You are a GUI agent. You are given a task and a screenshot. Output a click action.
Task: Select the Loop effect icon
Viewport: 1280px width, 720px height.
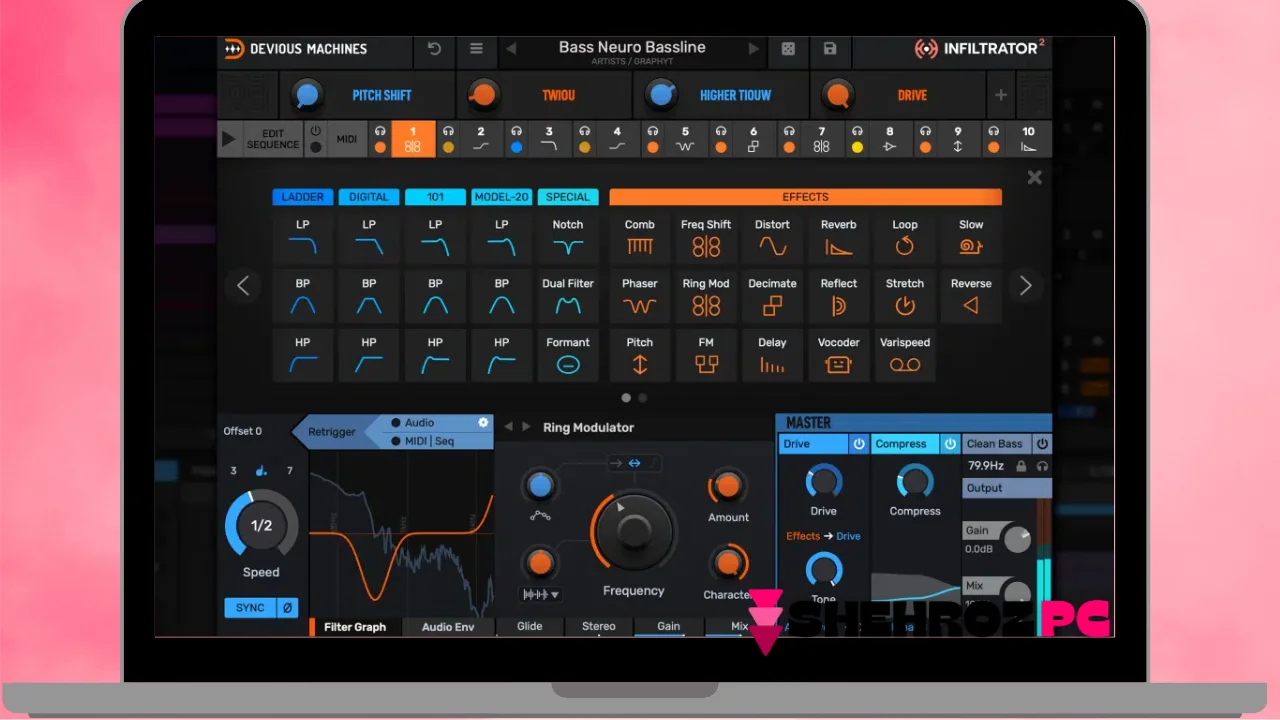tap(905, 246)
